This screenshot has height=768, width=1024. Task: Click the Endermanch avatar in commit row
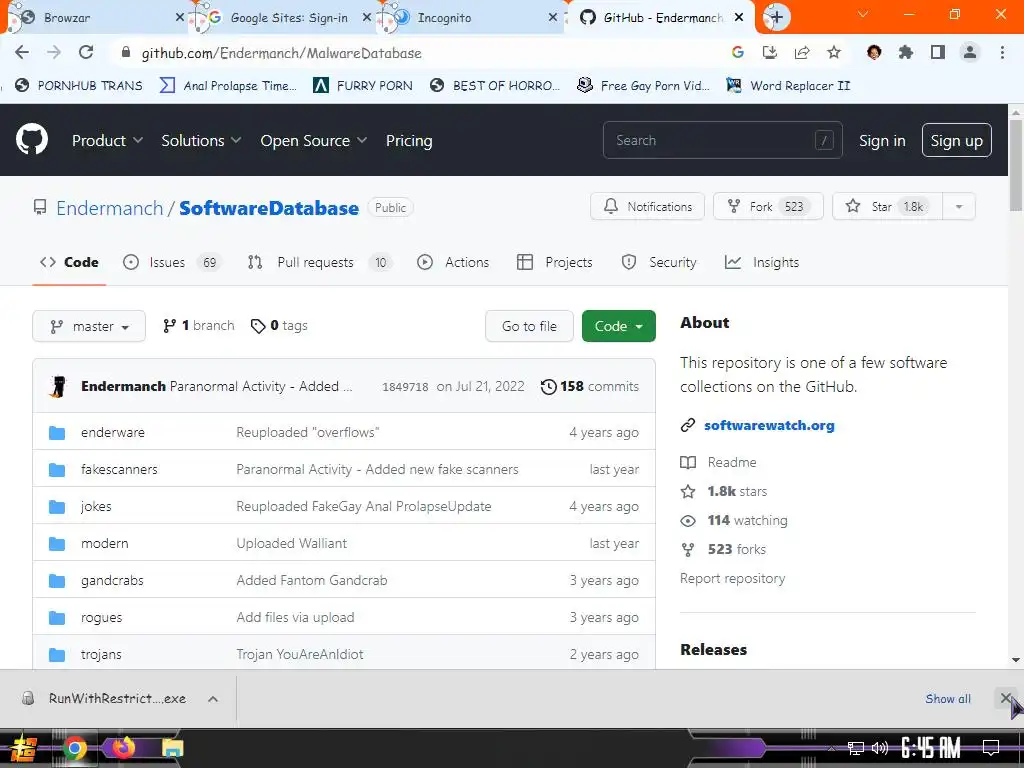tap(58, 387)
